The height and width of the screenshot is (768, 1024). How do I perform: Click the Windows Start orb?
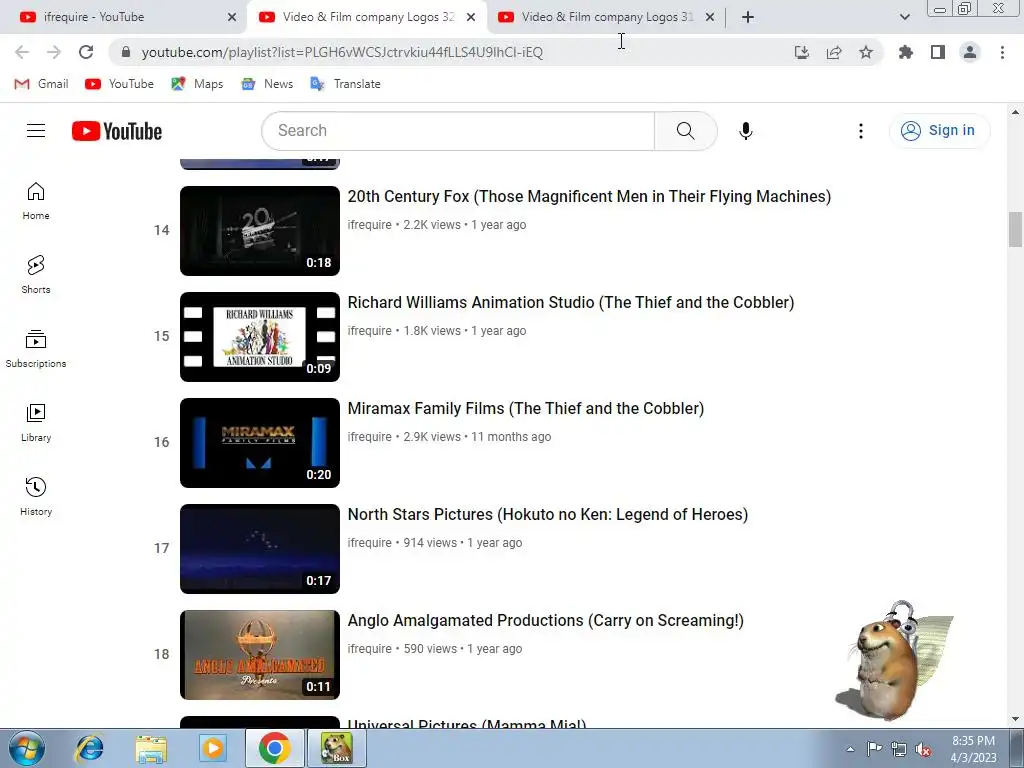(27, 748)
